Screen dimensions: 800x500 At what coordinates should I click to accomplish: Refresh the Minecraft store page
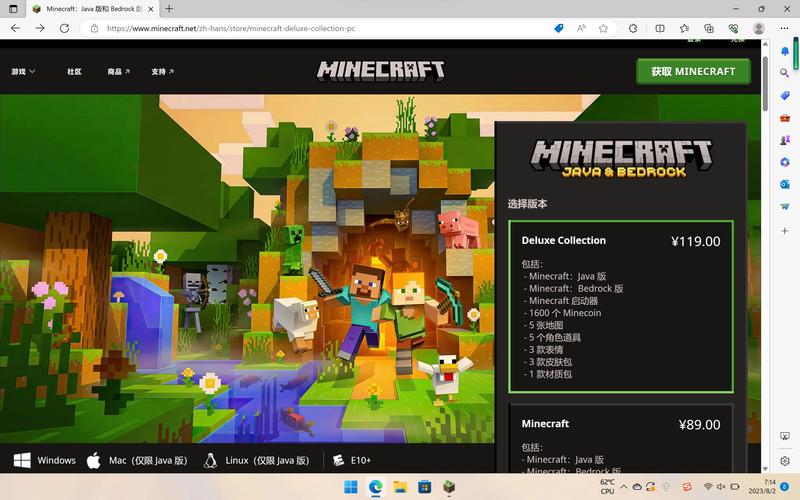point(65,28)
